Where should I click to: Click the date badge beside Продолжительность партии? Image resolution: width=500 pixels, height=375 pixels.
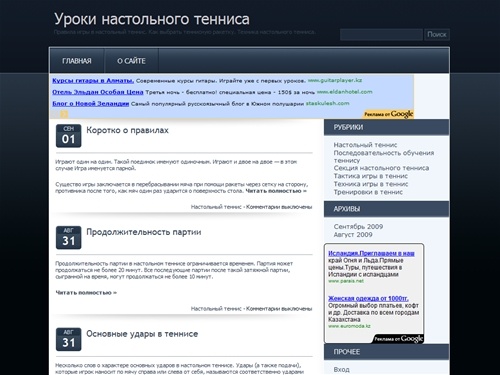click(68, 237)
